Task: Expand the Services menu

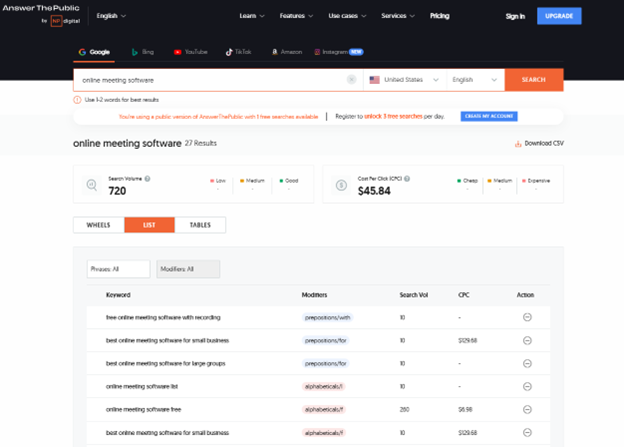Action: [x=398, y=16]
